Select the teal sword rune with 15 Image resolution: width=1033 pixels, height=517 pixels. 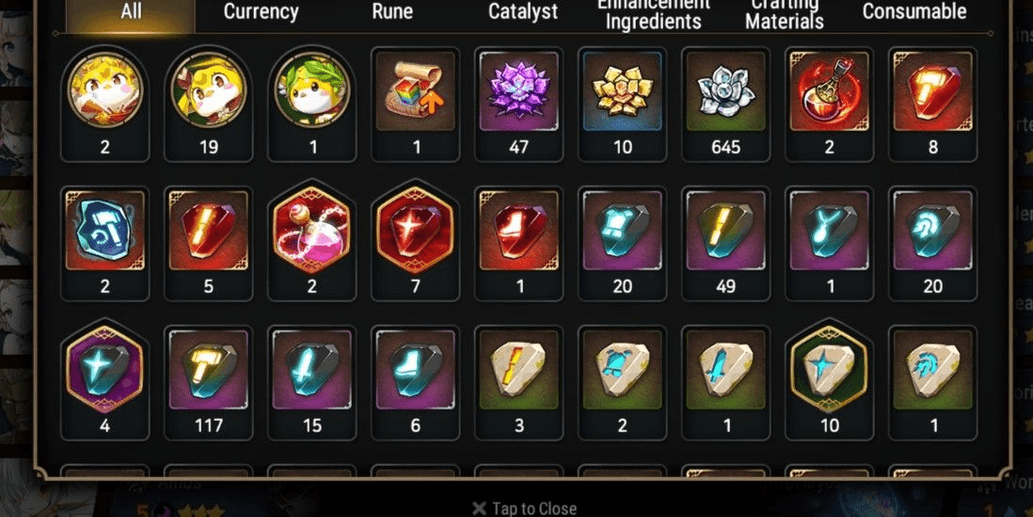(312, 383)
